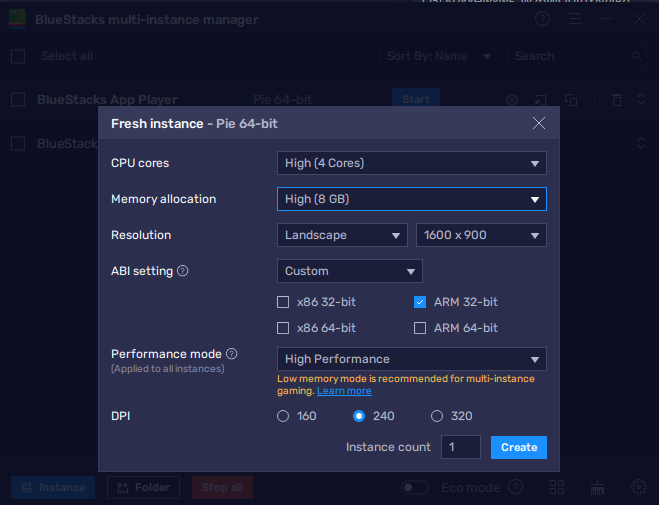Click the Stop all button
Screen dimensions: 659x505
point(222,487)
